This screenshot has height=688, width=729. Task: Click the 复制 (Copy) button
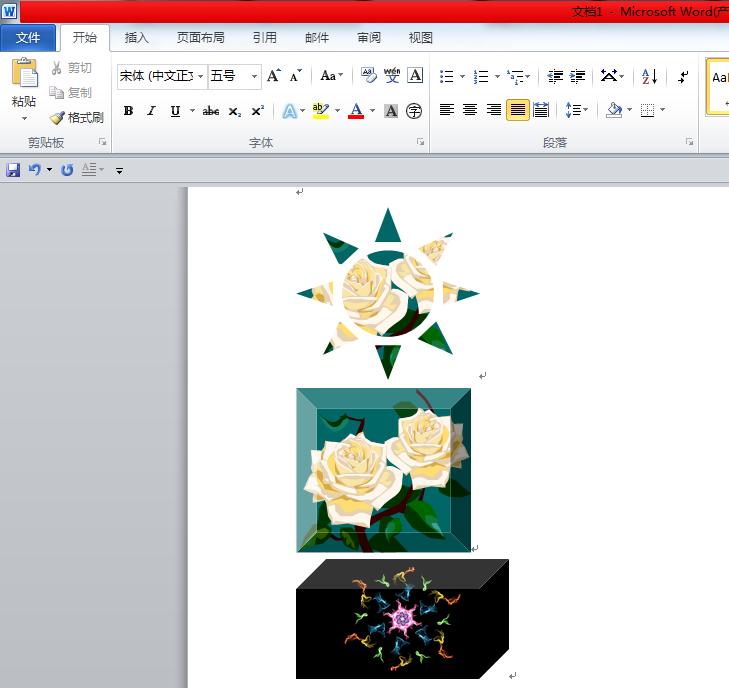[72, 93]
